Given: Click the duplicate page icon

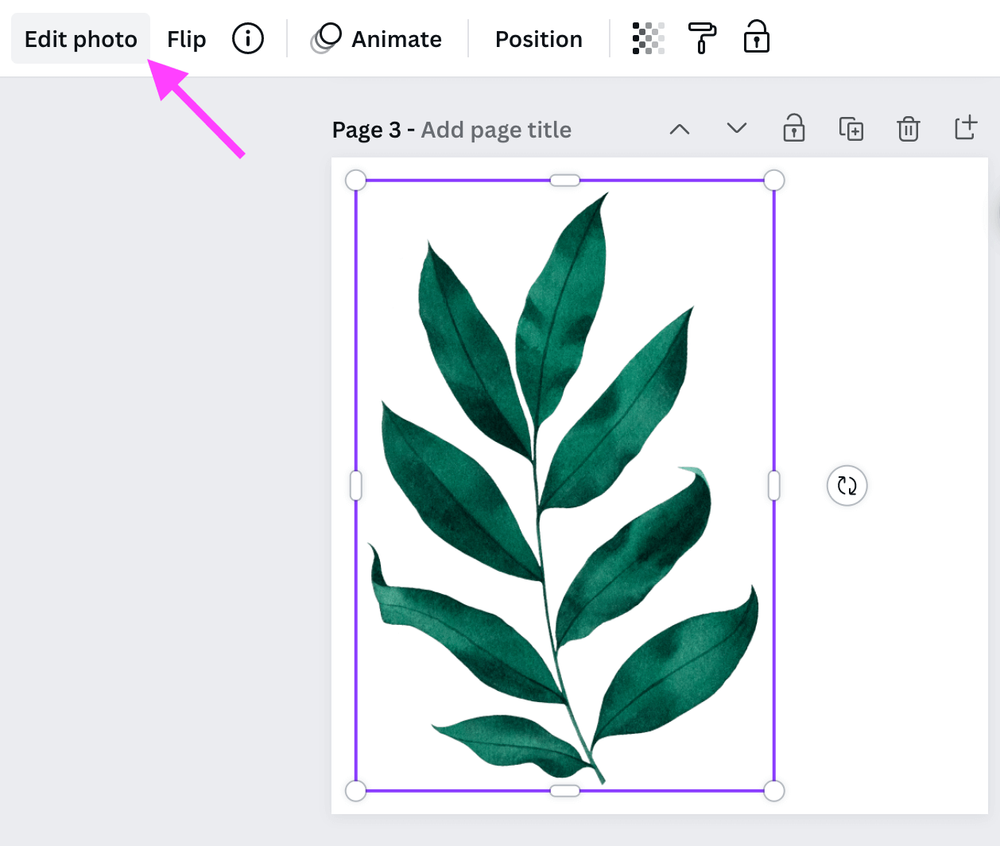Looking at the screenshot, I should tap(851, 129).
